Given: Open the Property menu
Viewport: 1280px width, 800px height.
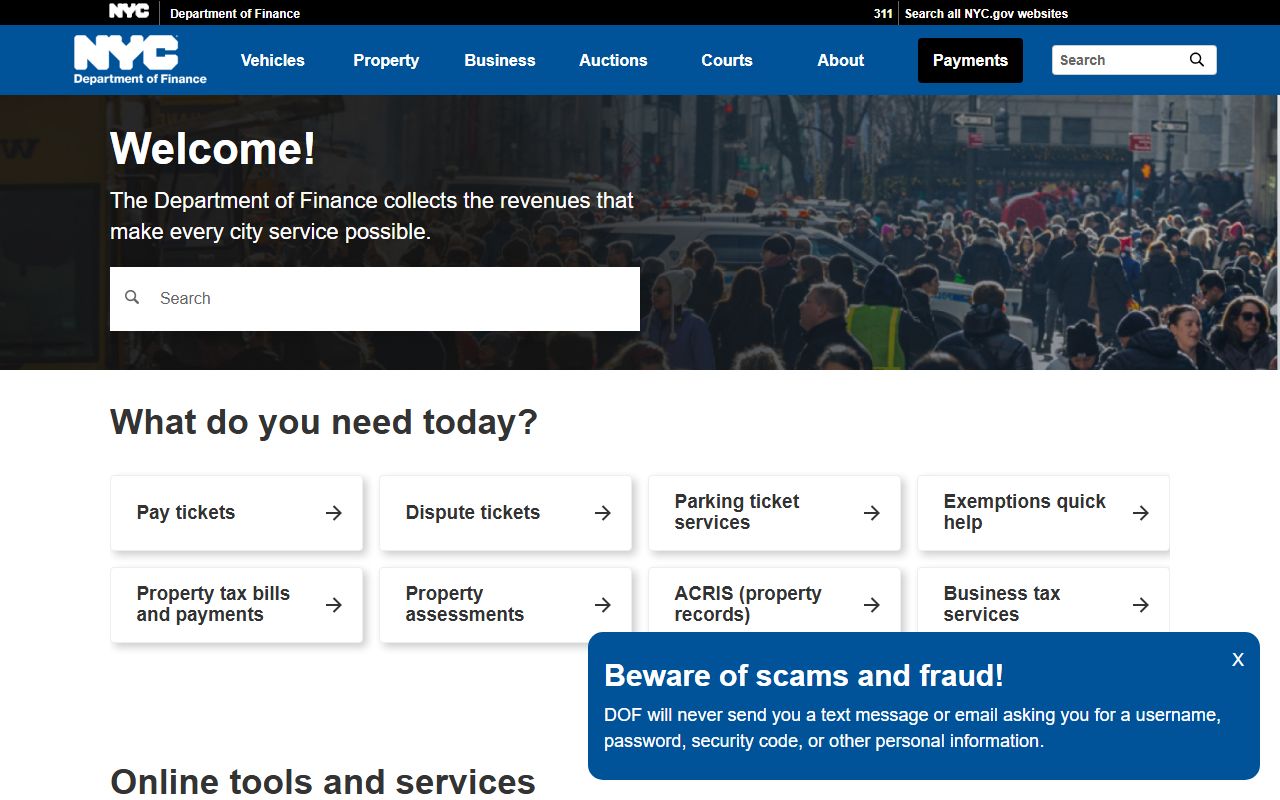Looking at the screenshot, I should 386,60.
